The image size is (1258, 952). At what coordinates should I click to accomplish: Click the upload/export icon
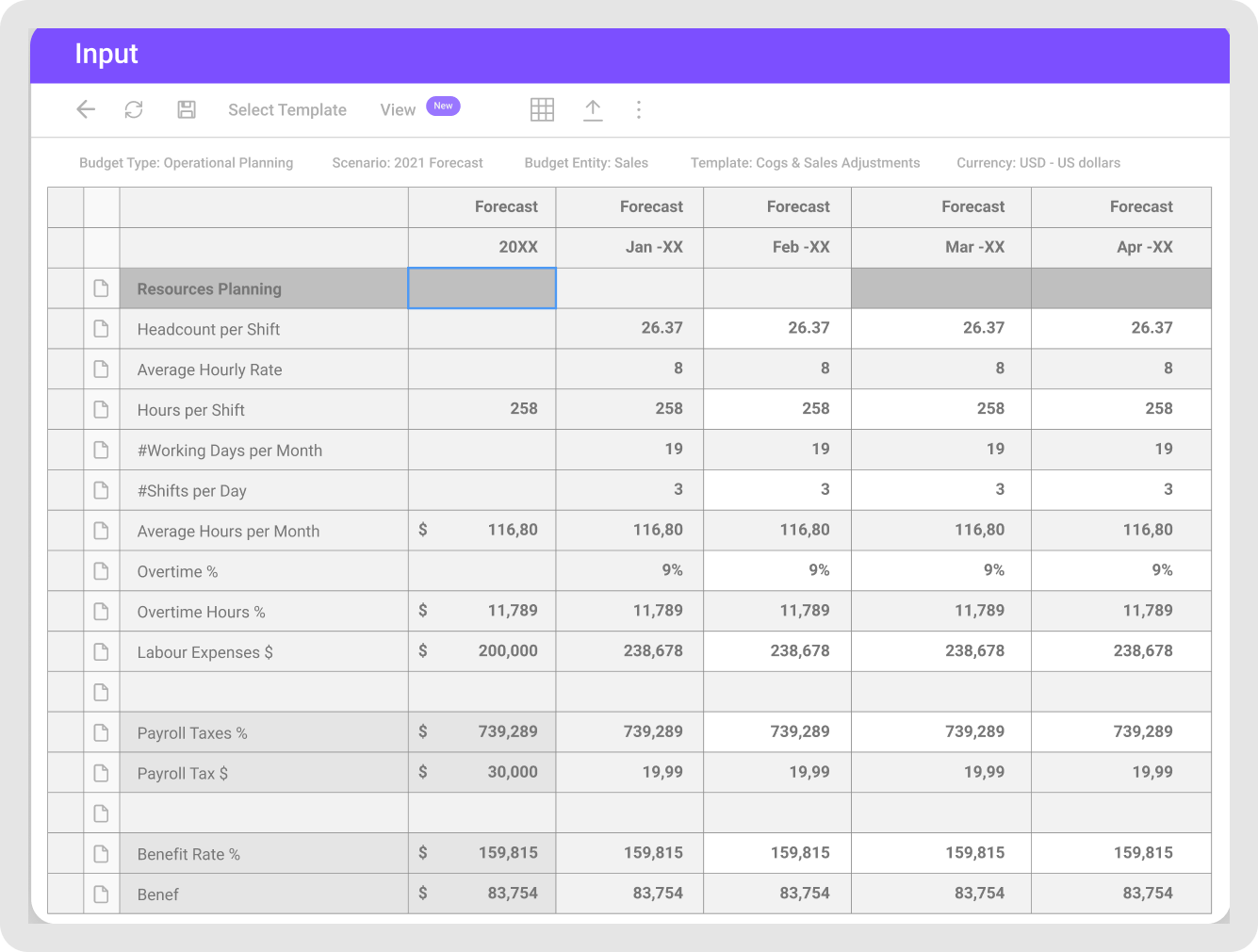pyautogui.click(x=593, y=109)
